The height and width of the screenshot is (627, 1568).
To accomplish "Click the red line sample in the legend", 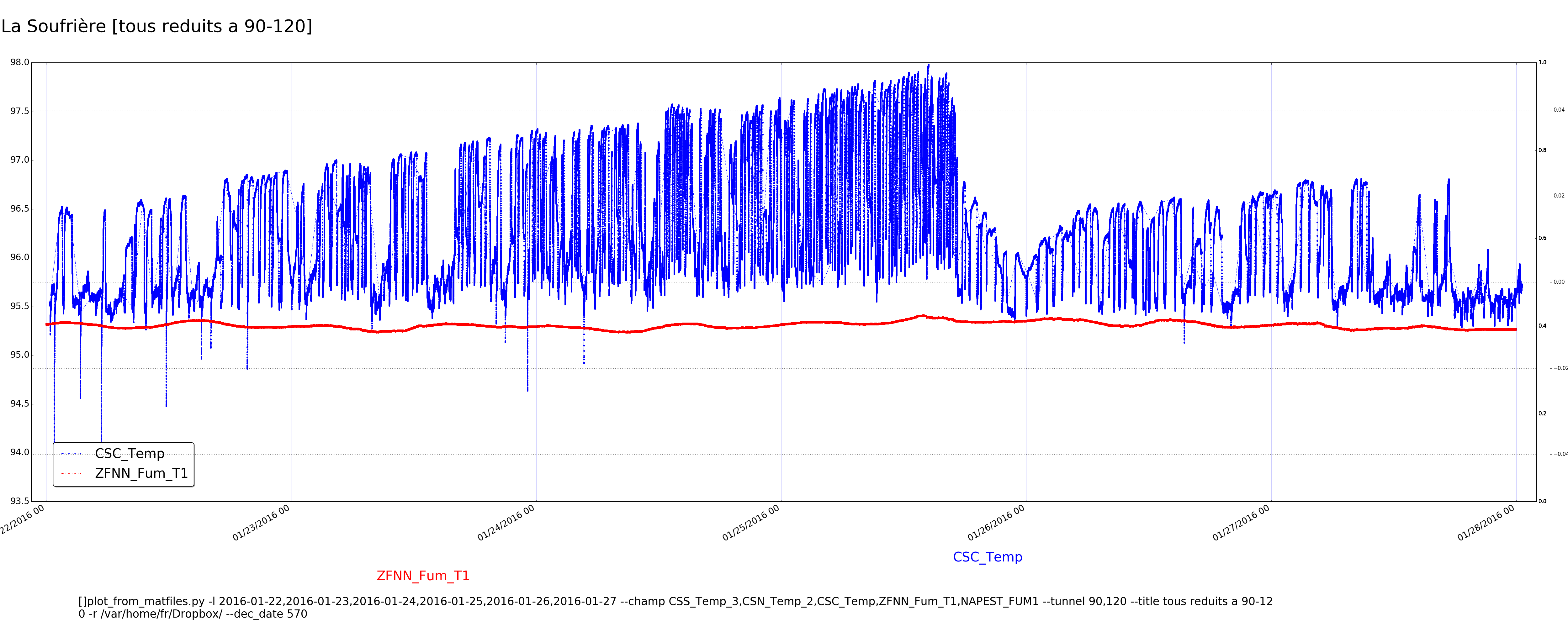I will 71,474.
